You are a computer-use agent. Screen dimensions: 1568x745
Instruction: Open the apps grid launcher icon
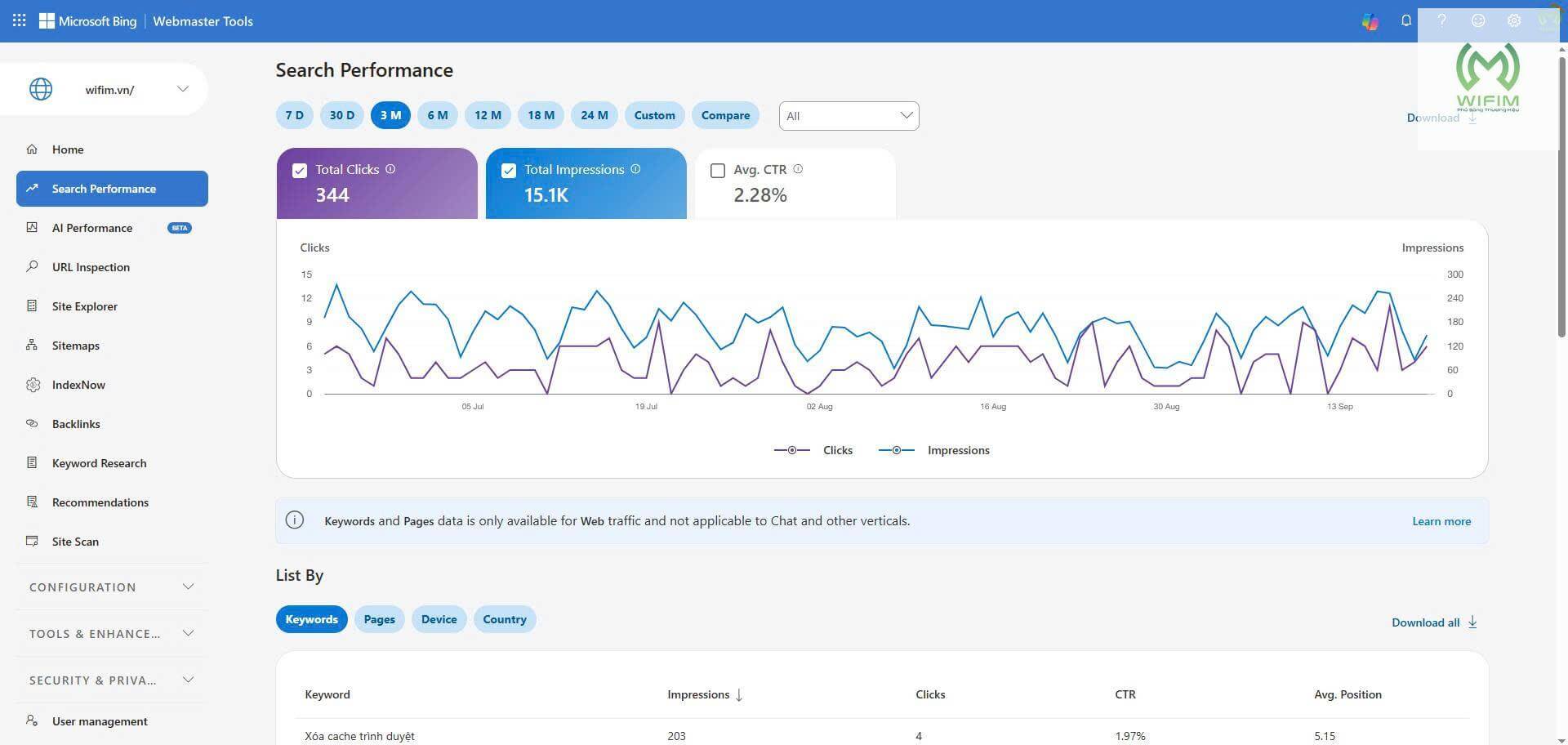point(20,20)
